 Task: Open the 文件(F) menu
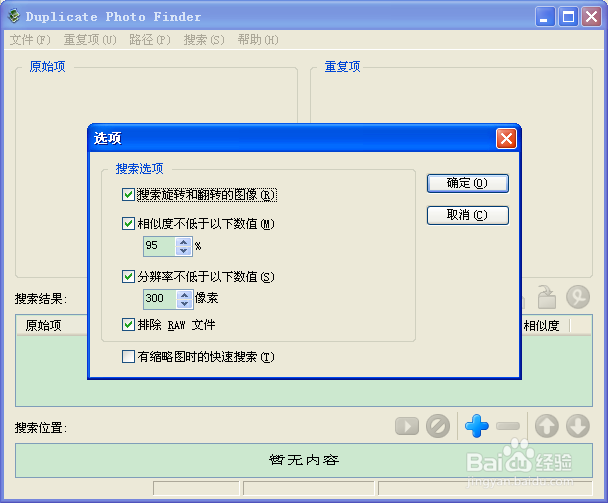(30, 40)
